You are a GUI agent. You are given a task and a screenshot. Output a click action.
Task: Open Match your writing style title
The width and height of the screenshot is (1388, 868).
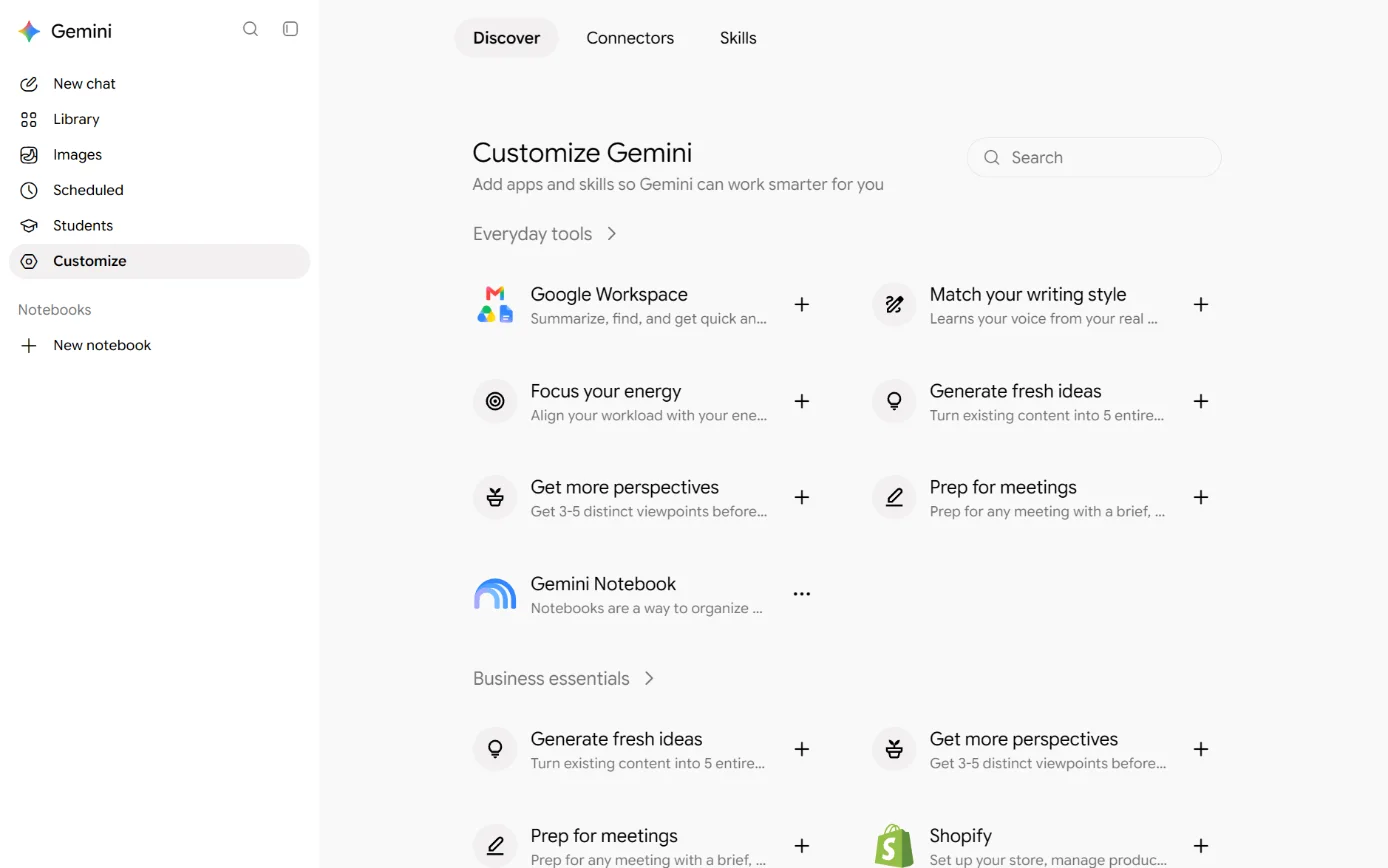pyautogui.click(x=1028, y=294)
